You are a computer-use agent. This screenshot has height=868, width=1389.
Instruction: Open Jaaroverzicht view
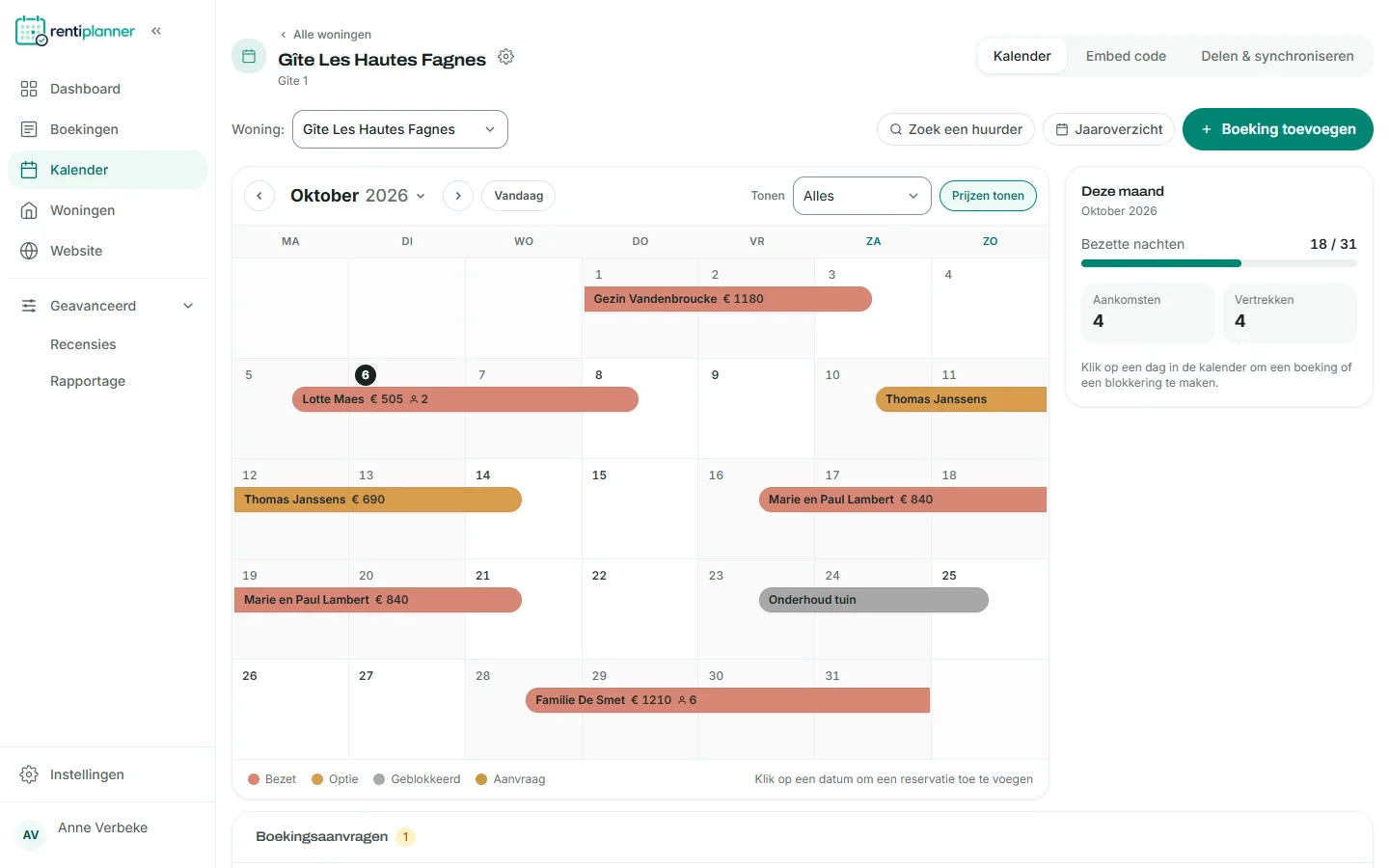[1109, 129]
